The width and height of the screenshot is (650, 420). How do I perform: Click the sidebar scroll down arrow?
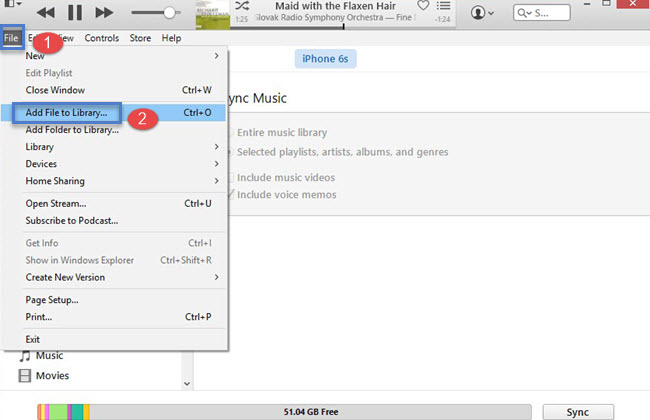187,384
